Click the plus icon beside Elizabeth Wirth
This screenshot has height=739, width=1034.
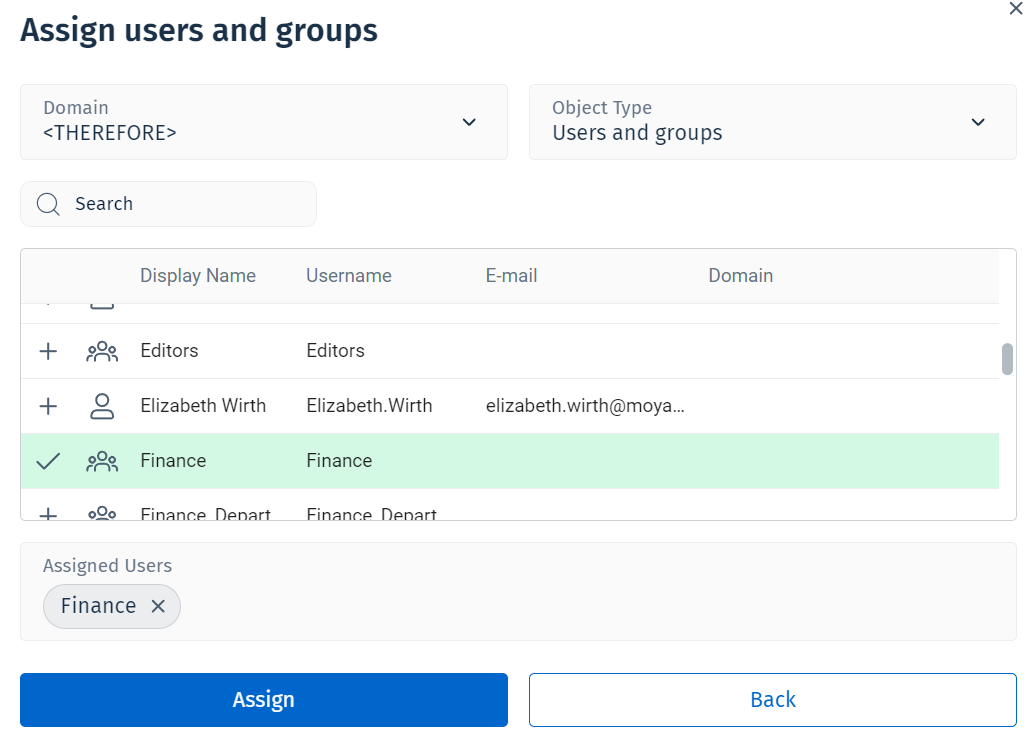48,406
